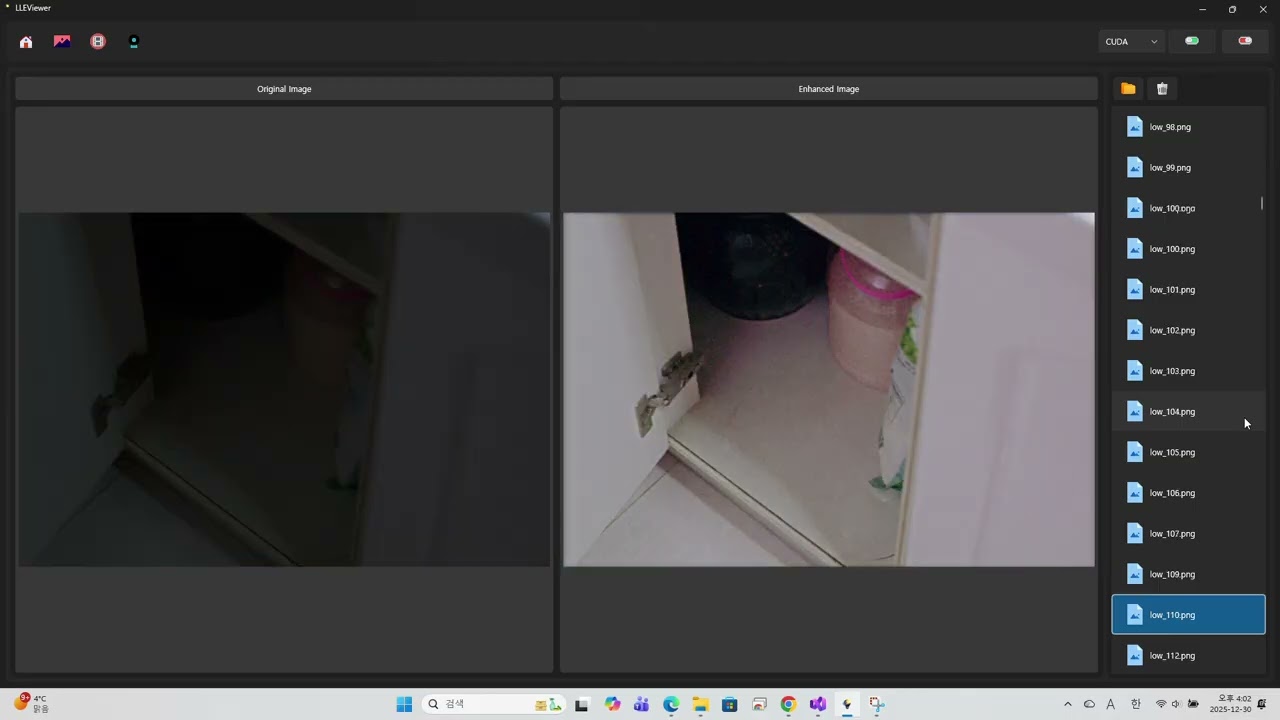Open the Windows Start menu
The width and height of the screenshot is (1280, 720).
(404, 704)
